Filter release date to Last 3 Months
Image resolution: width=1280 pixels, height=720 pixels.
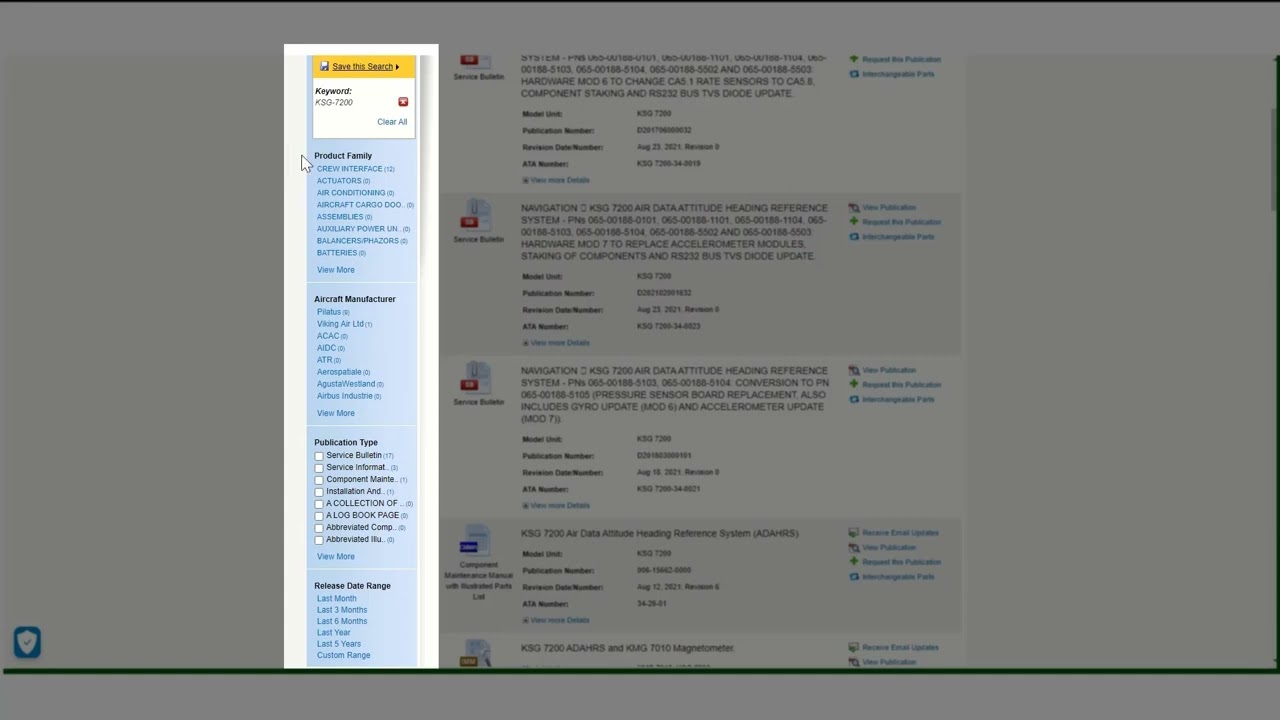coord(342,610)
